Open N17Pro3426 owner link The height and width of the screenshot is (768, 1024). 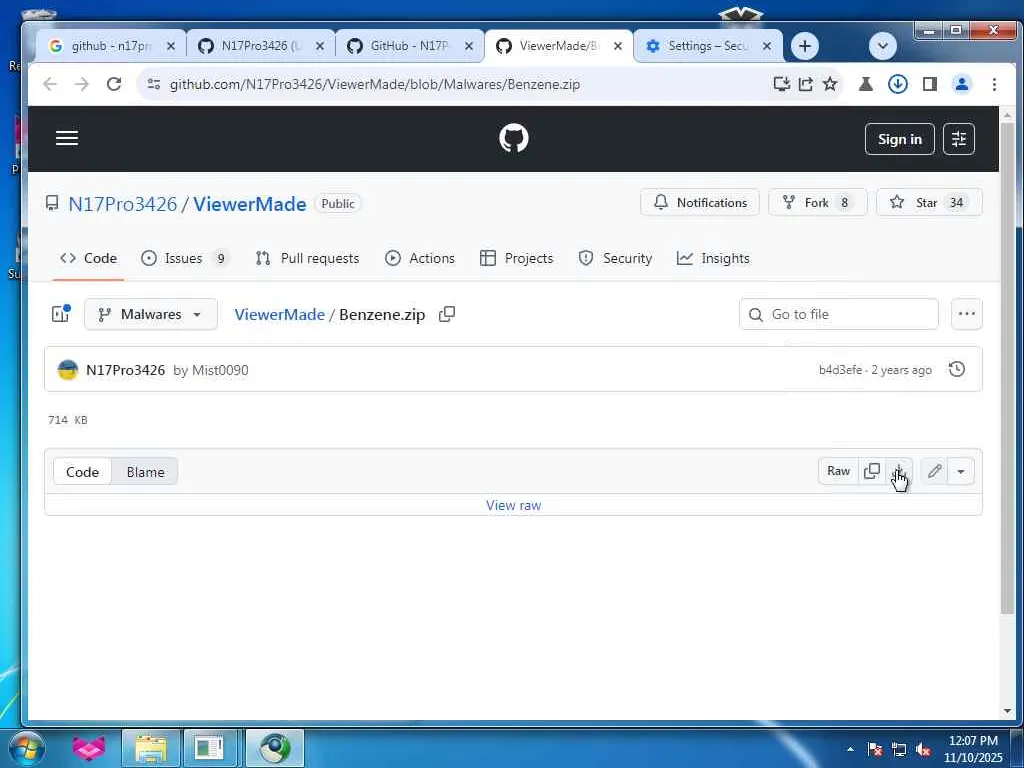[122, 204]
